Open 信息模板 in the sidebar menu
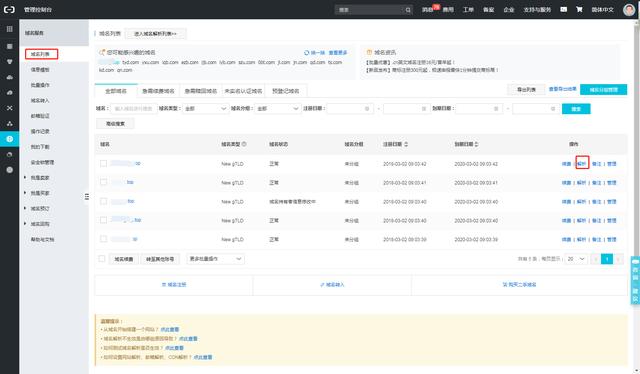Viewport: 640px width, 374px height. point(40,69)
